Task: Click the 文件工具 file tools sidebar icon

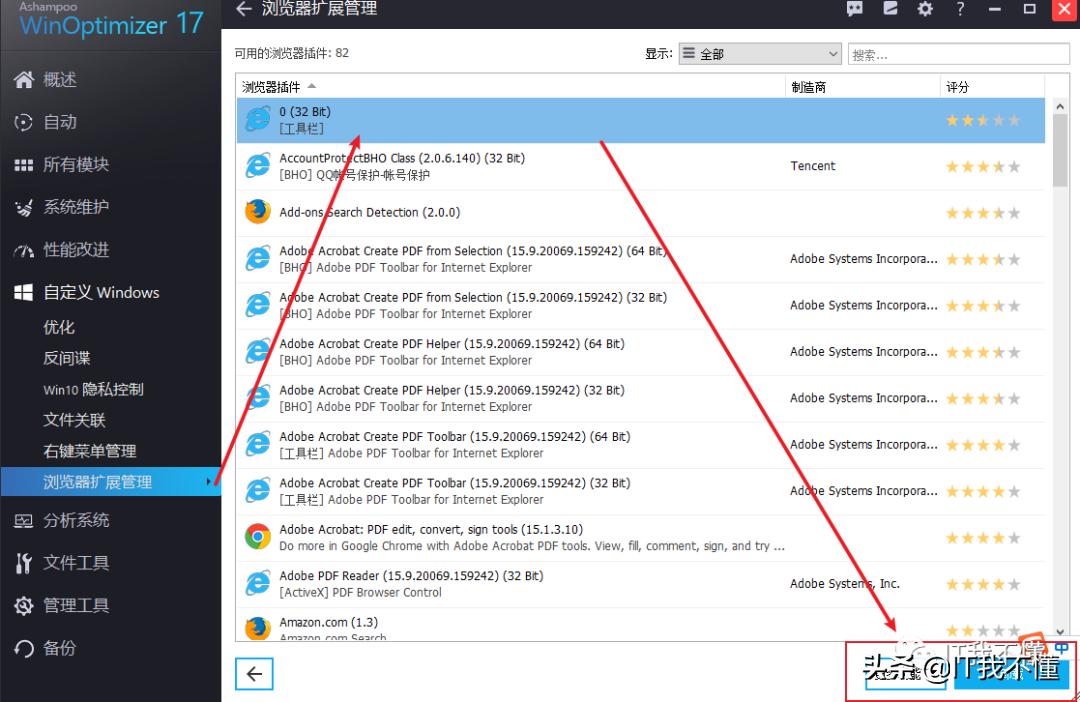Action: coord(25,562)
